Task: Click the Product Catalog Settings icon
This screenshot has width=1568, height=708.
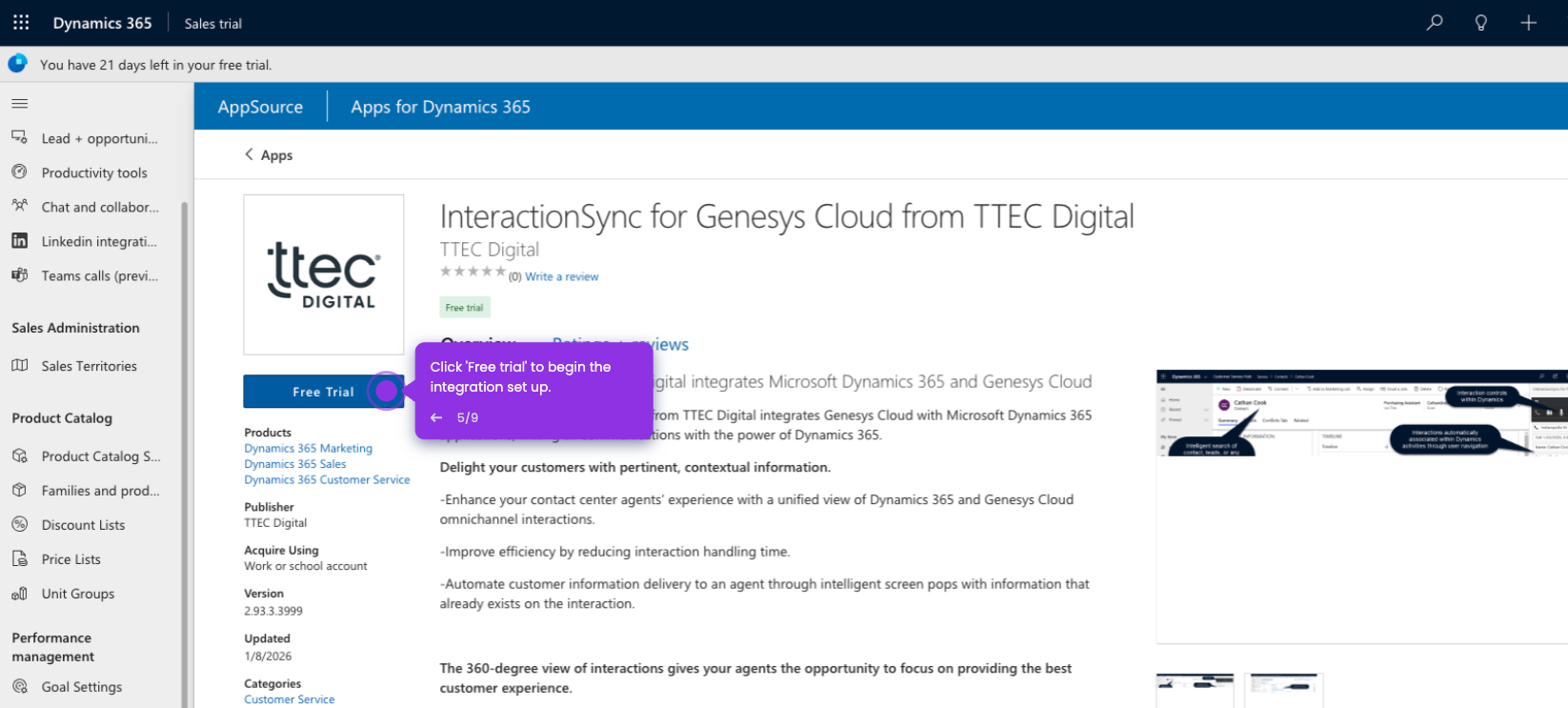Action: (x=20, y=456)
